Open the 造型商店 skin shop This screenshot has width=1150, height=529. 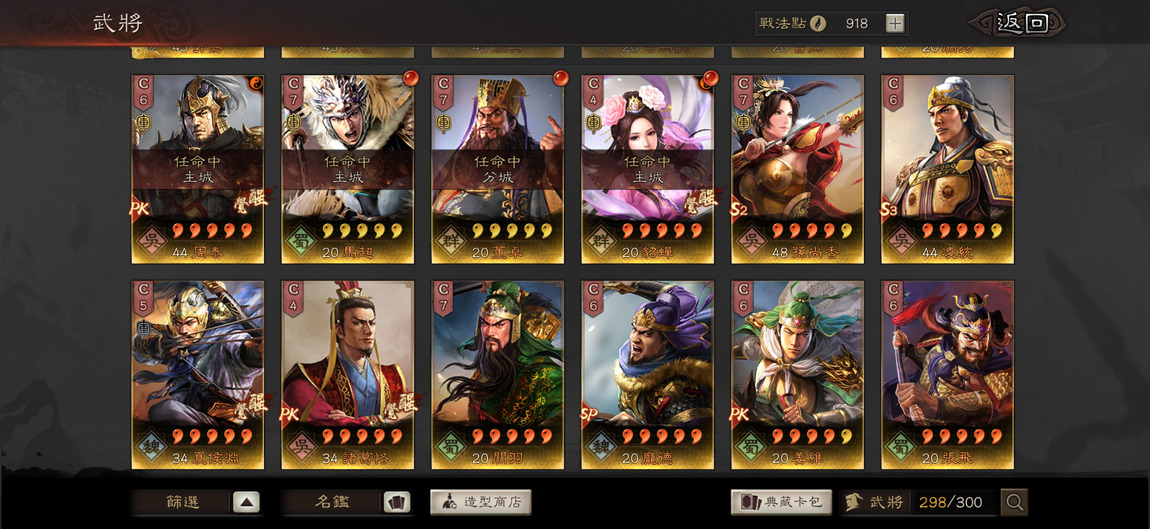[x=480, y=503]
